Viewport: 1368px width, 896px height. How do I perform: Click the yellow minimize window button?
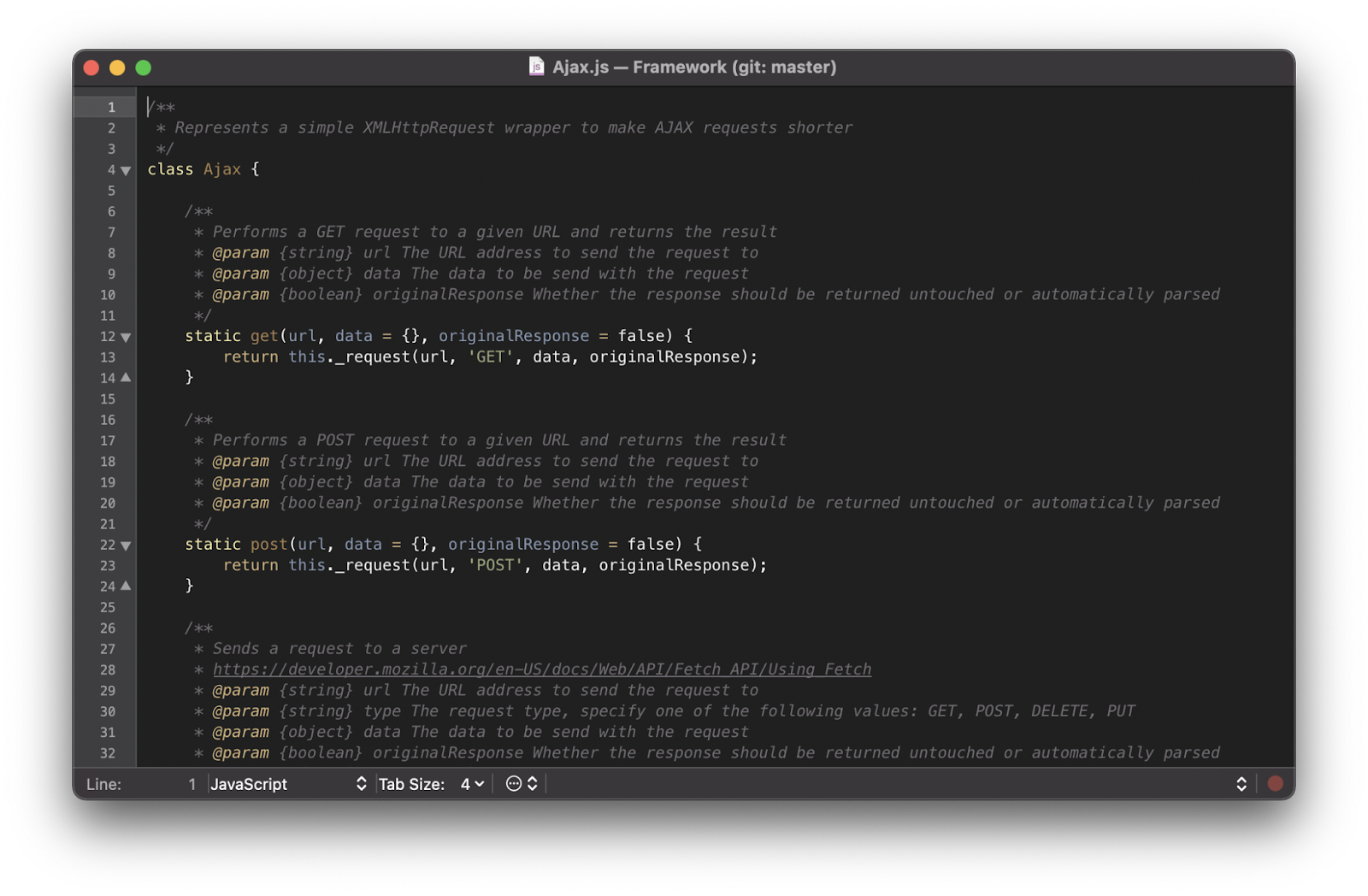117,68
